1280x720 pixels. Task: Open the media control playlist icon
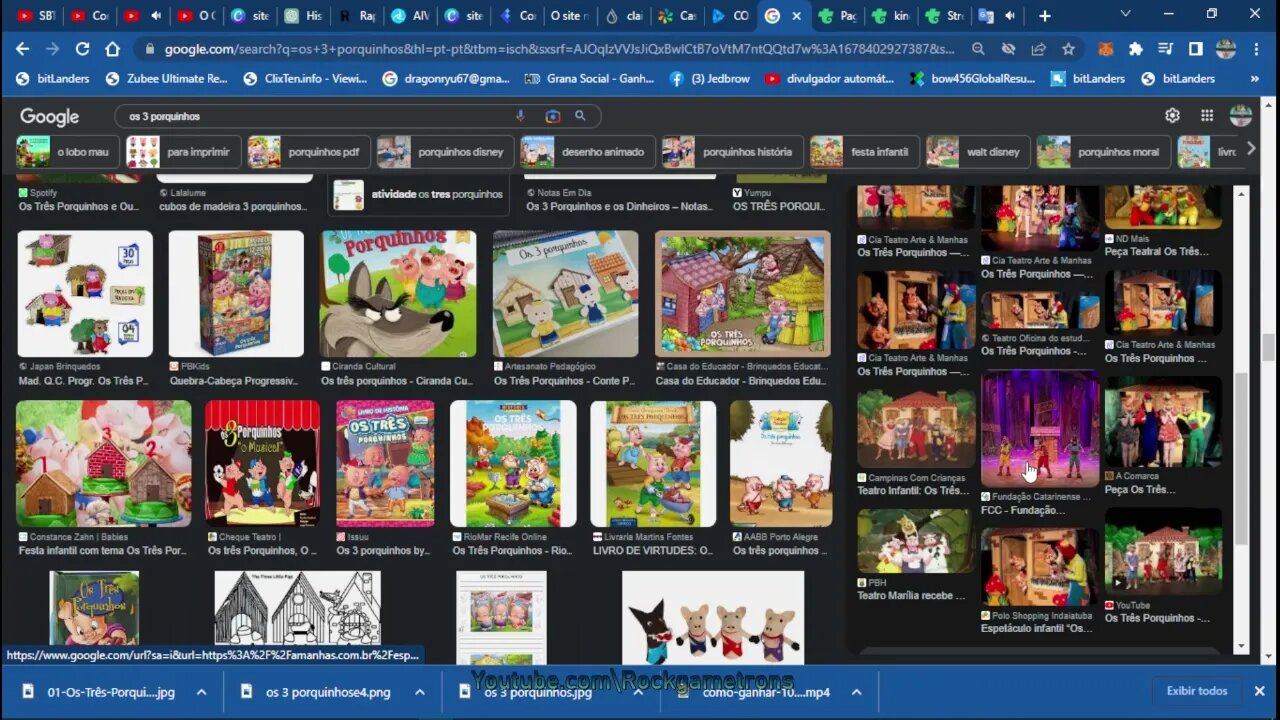click(x=1166, y=48)
